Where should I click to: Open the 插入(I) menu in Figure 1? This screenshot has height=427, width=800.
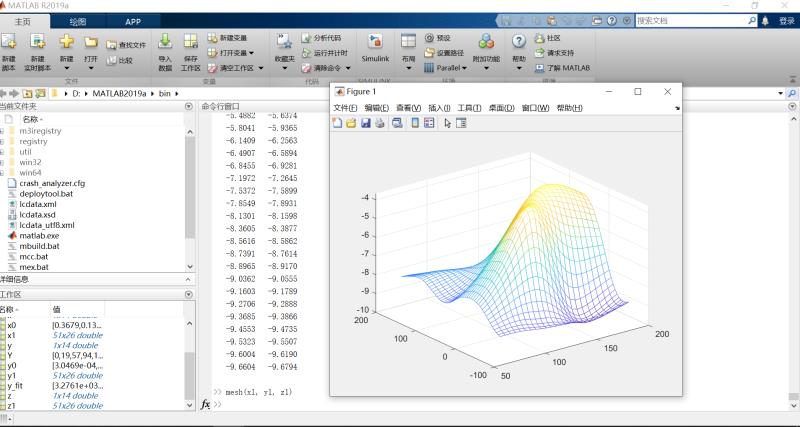tap(439, 108)
